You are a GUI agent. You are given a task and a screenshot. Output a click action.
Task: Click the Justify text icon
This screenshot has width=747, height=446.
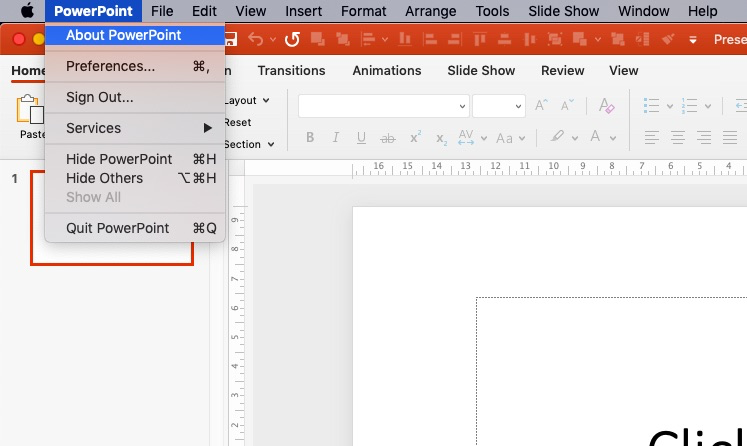(730, 137)
